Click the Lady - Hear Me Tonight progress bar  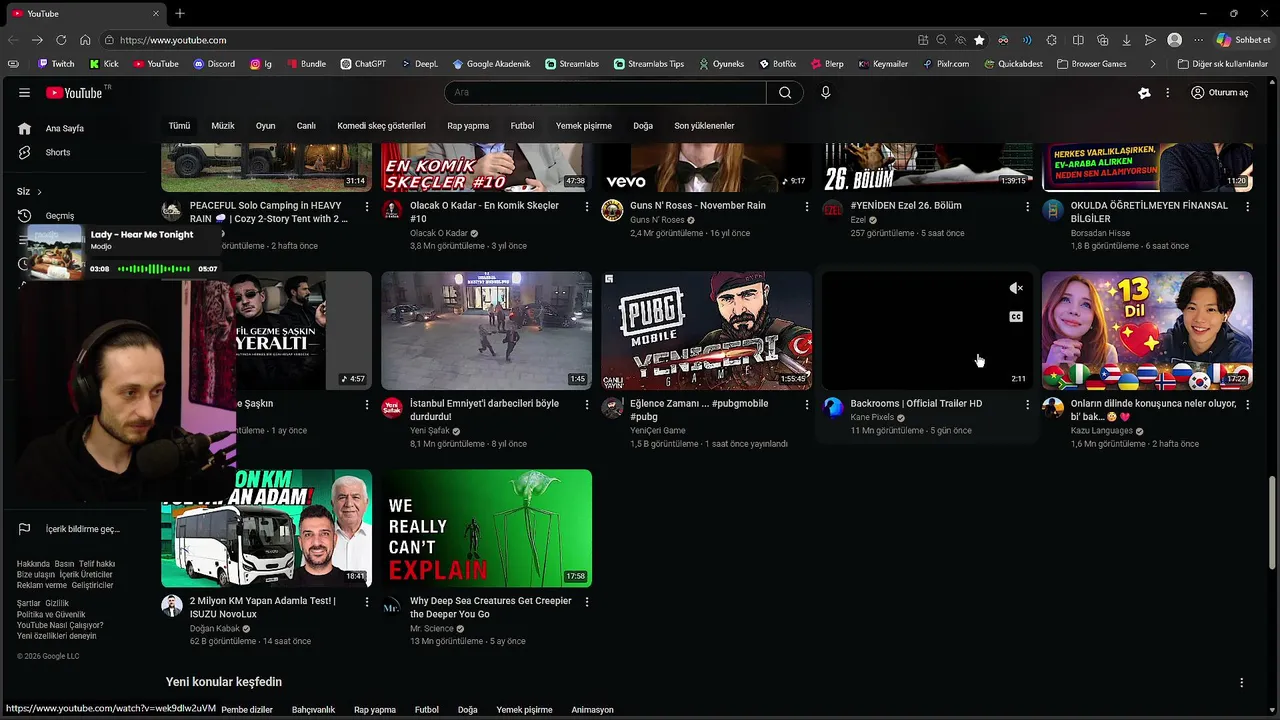point(154,269)
